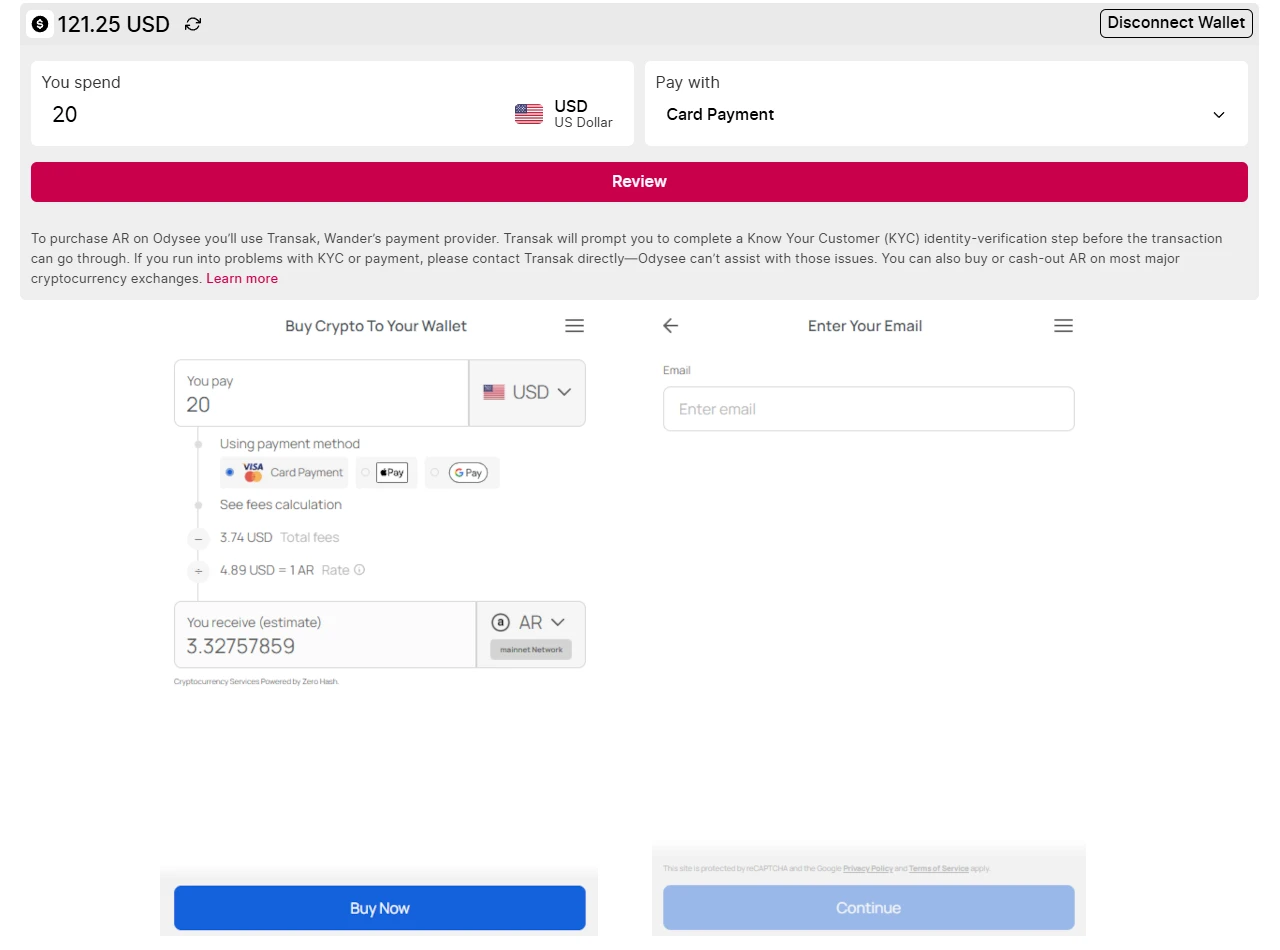Click the 3.74 USD Total fees text
The height and width of the screenshot is (950, 1280).
tap(280, 538)
